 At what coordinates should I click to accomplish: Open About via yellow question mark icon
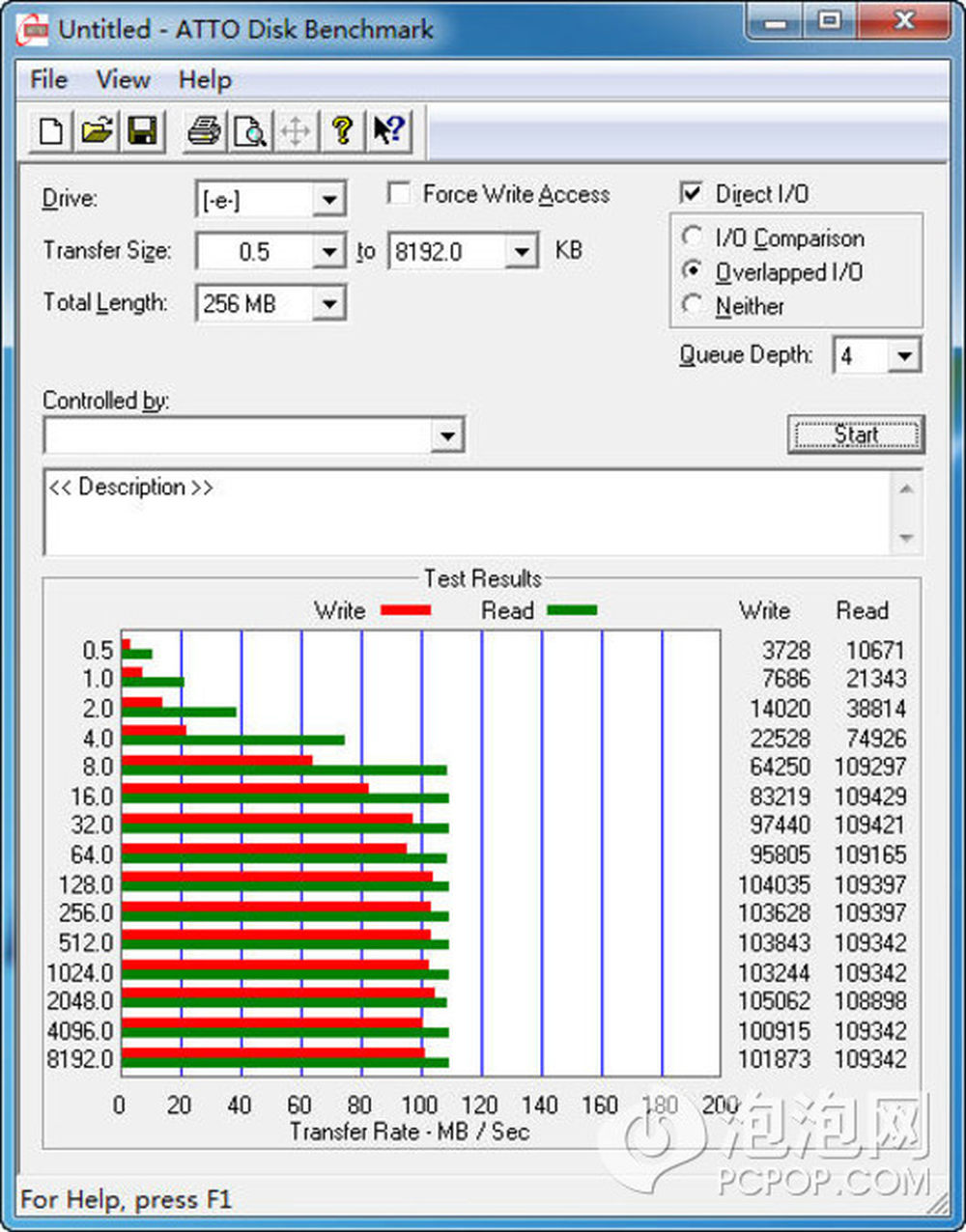tap(342, 130)
